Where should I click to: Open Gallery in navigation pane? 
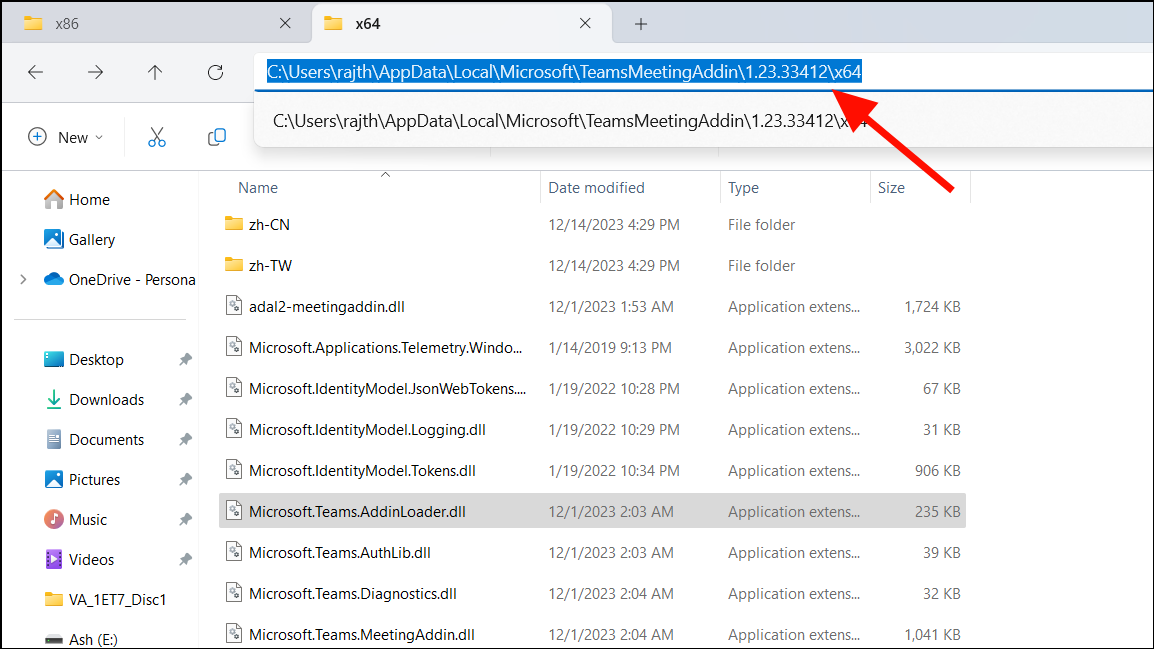79,239
